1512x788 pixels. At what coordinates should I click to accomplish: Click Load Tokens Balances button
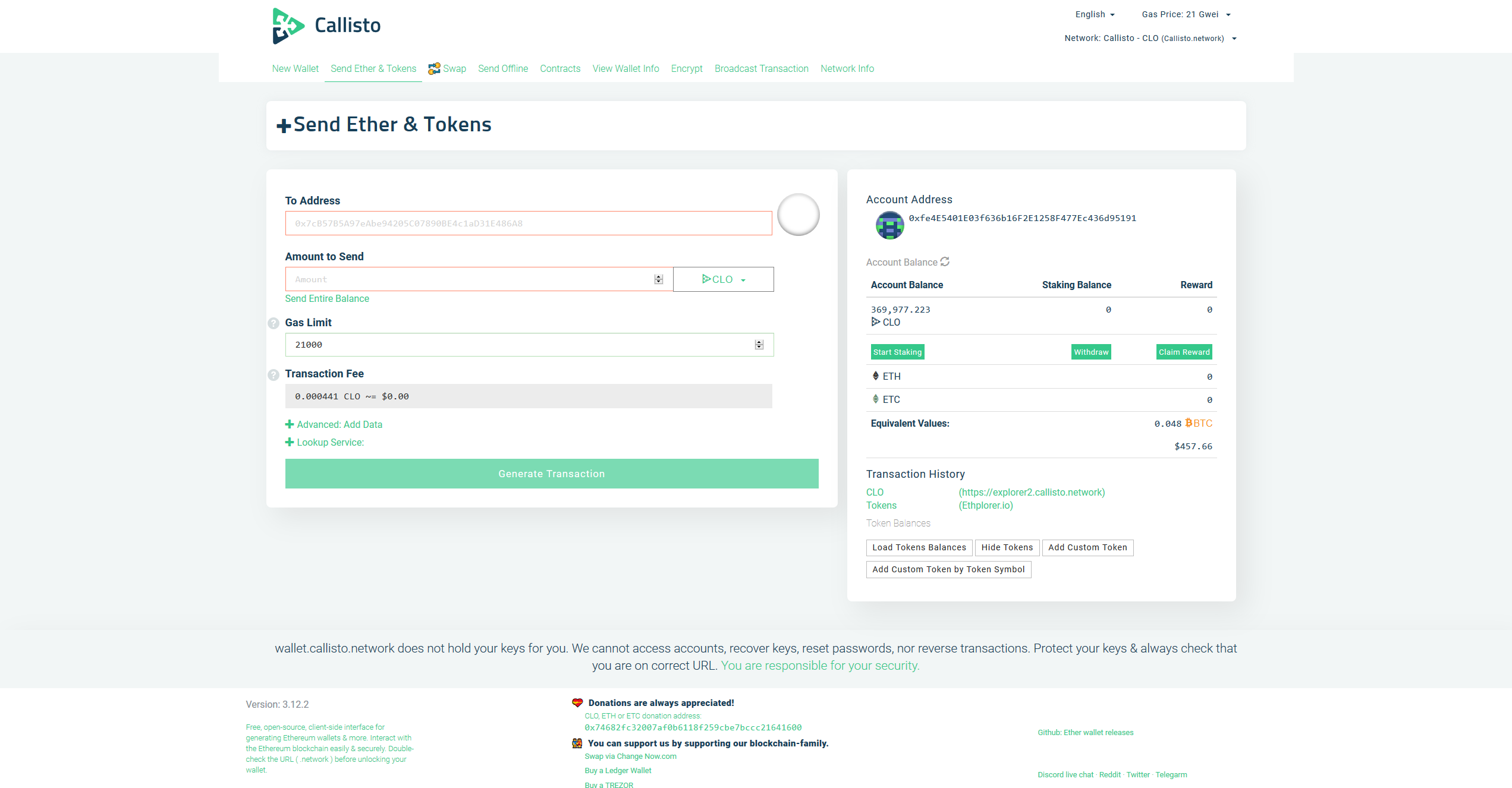pyautogui.click(x=919, y=547)
